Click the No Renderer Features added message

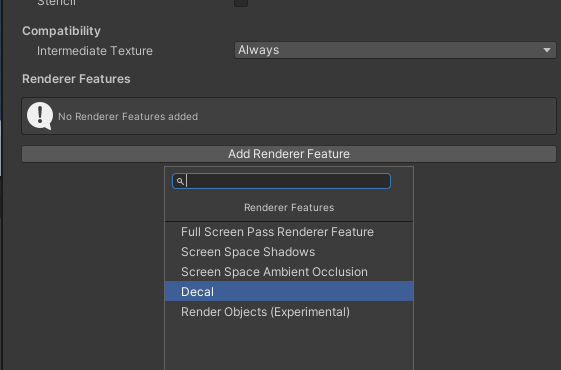[128, 117]
